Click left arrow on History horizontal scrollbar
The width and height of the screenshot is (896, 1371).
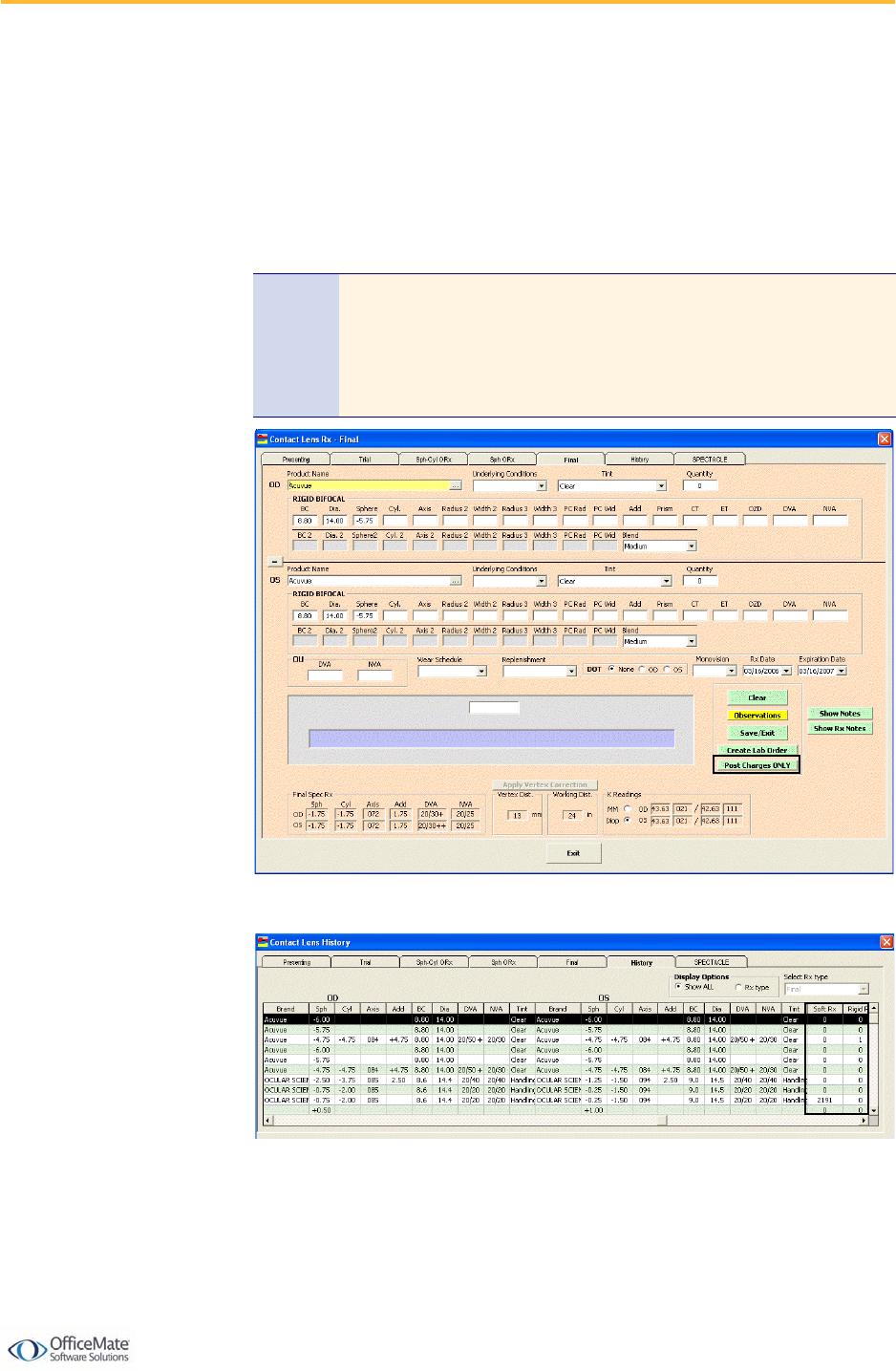(x=268, y=1121)
